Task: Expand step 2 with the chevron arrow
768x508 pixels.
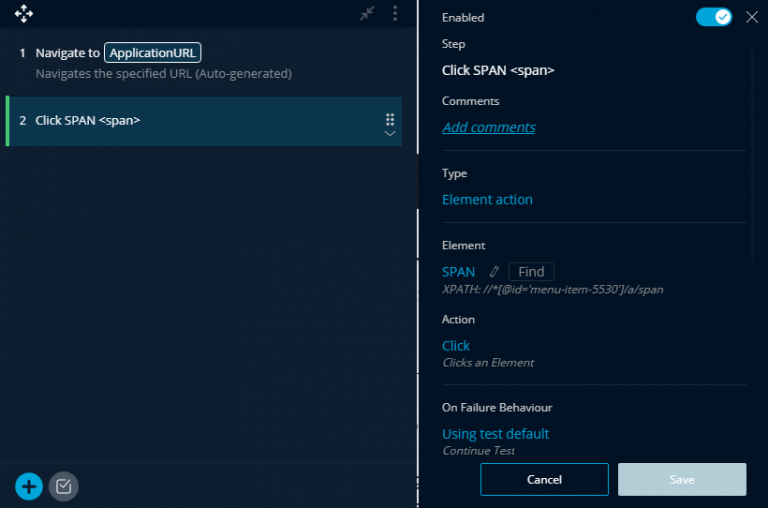Action: [390, 133]
